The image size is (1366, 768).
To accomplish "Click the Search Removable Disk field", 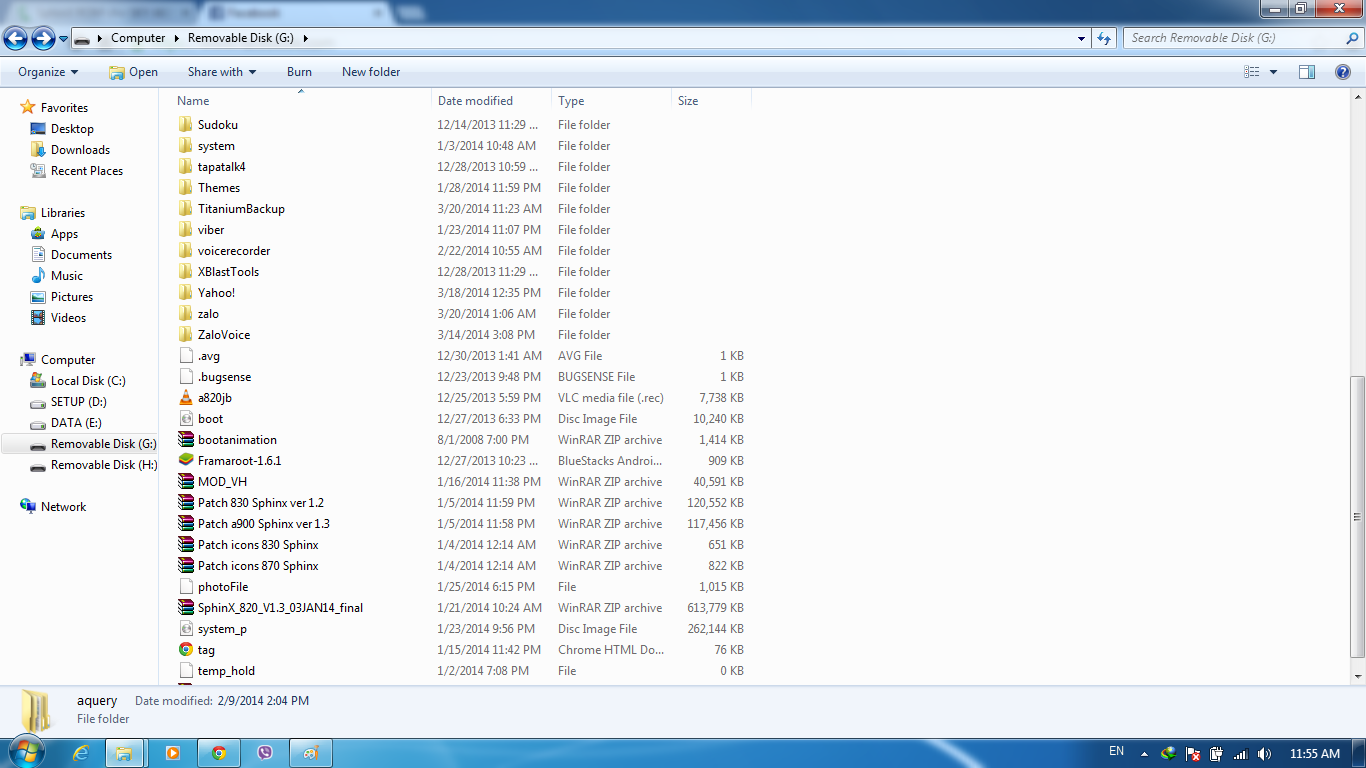I will click(x=1235, y=38).
